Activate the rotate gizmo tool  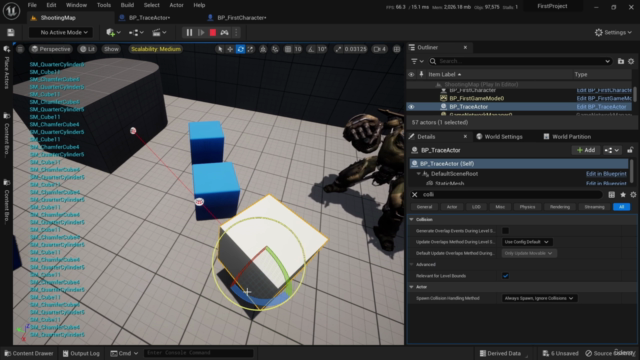point(240,49)
